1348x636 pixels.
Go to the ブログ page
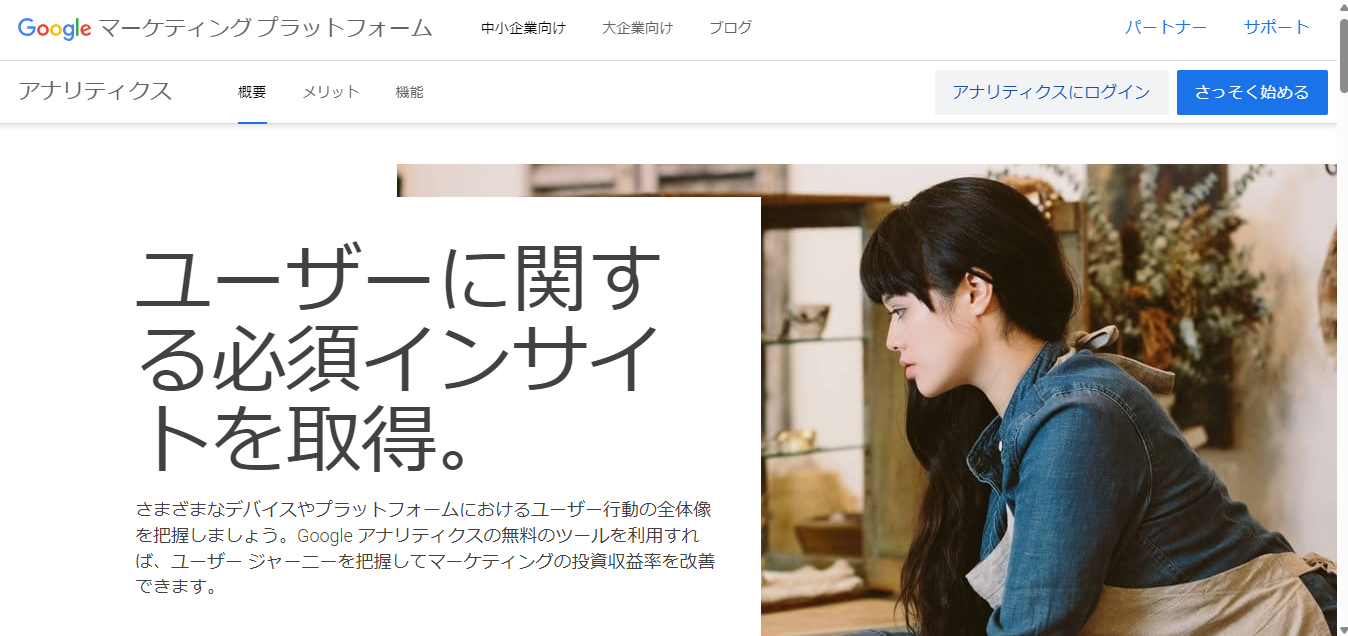730,28
